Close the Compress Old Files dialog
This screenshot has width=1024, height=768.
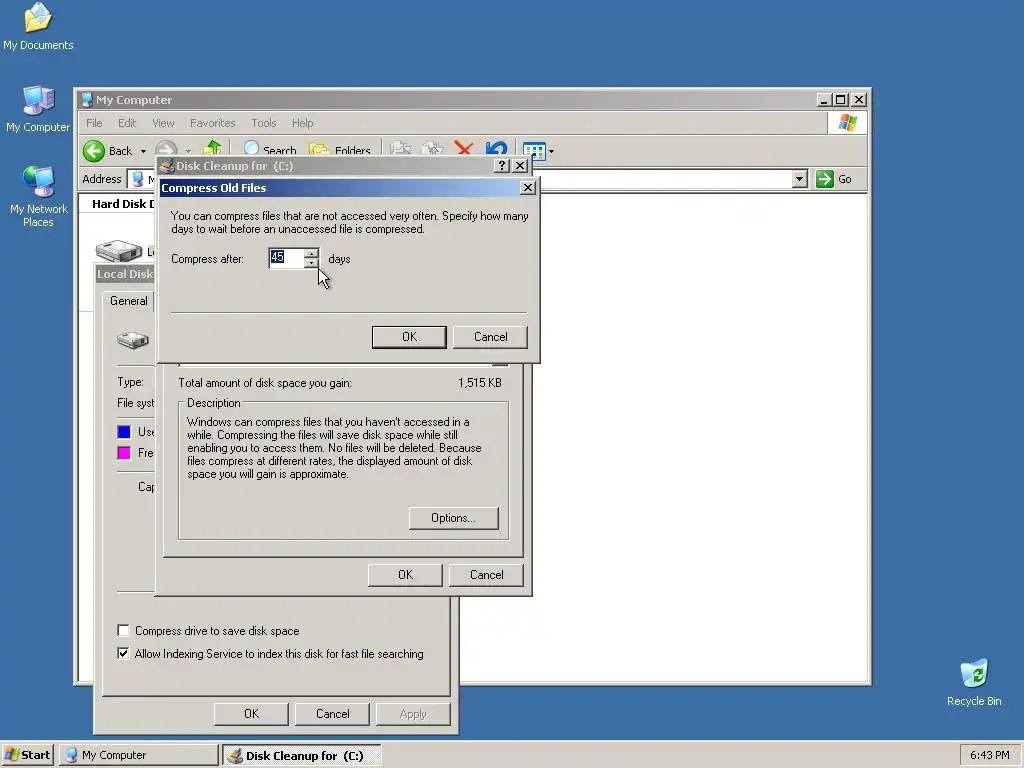coord(528,188)
